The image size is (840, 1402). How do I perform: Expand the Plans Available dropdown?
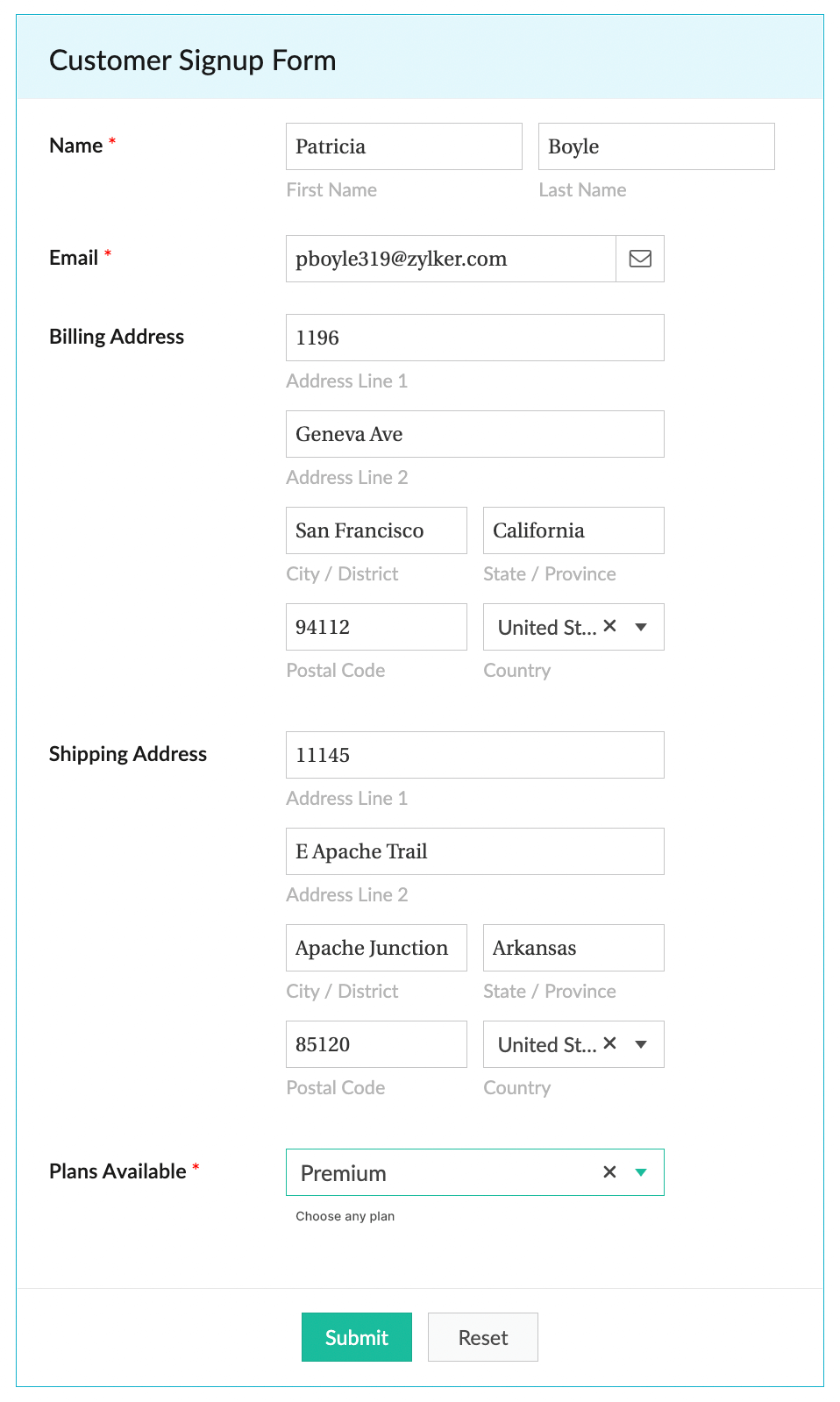(641, 1172)
